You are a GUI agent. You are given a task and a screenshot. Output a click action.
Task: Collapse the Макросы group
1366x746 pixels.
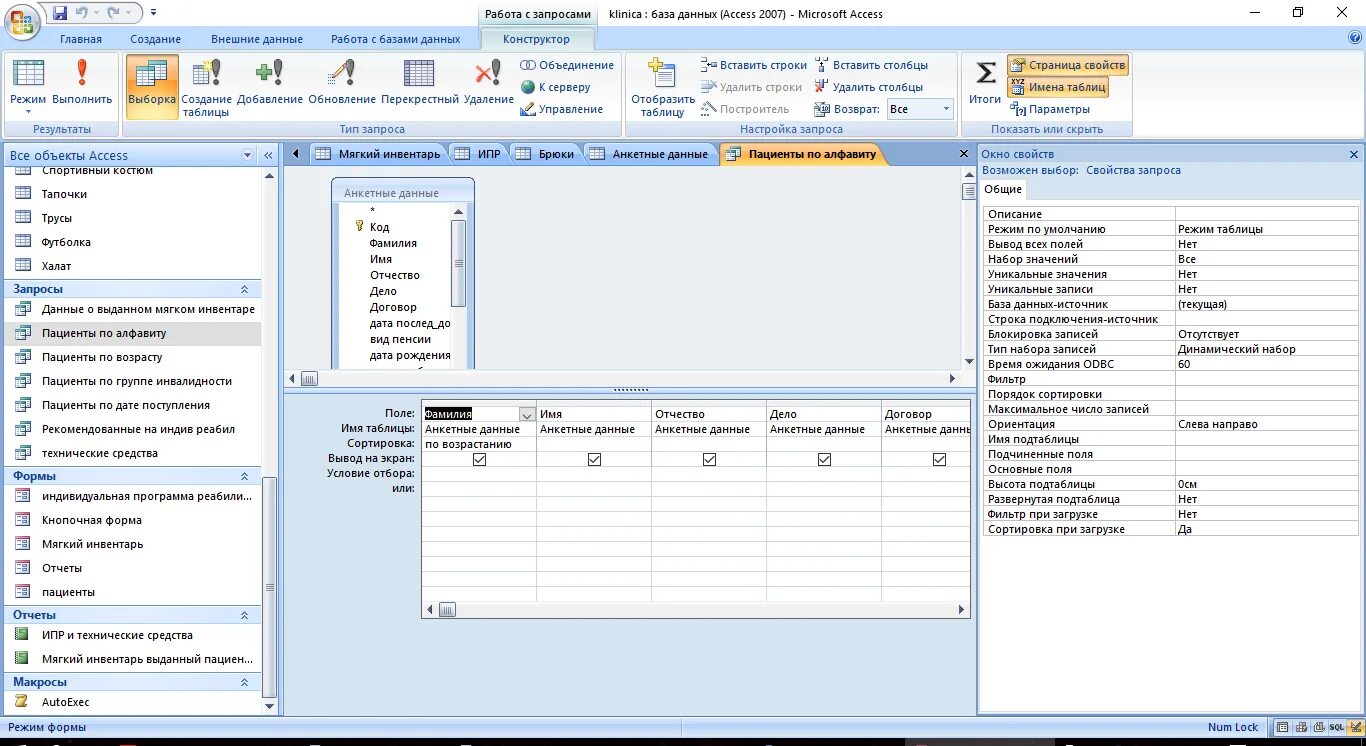point(244,682)
